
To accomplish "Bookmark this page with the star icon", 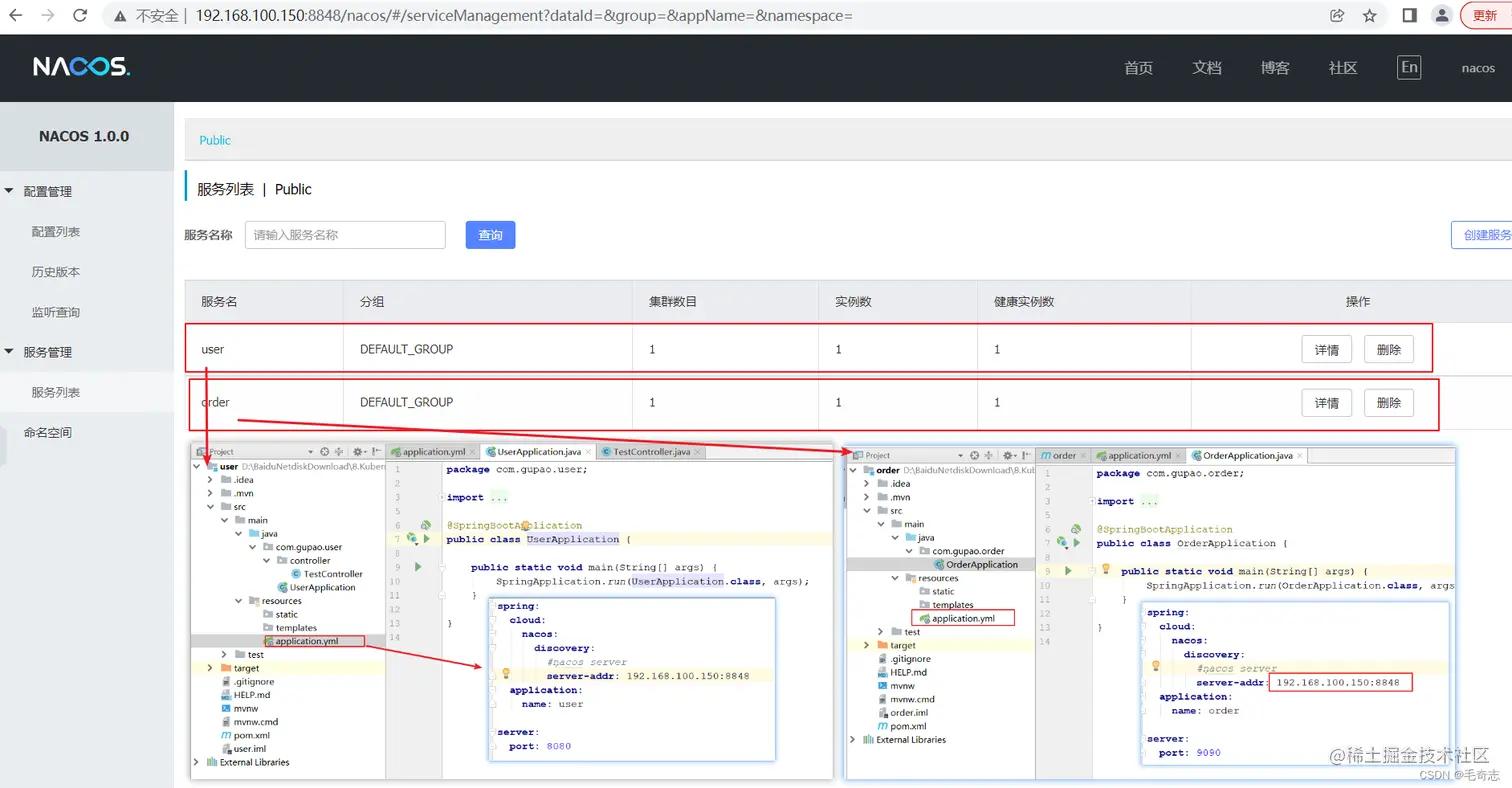I will tap(1370, 16).
